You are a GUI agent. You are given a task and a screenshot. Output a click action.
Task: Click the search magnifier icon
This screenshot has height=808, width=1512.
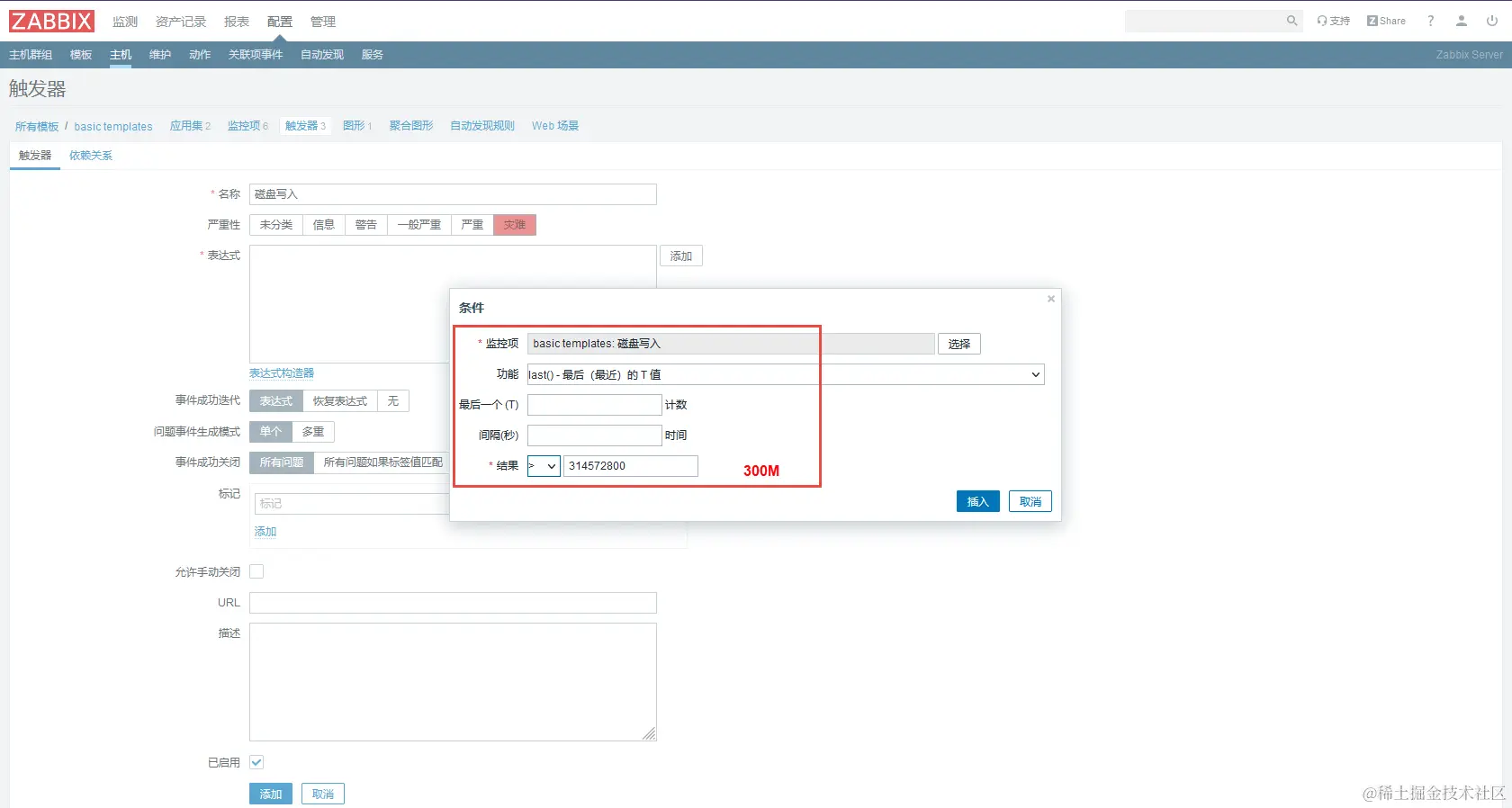coord(1291,21)
